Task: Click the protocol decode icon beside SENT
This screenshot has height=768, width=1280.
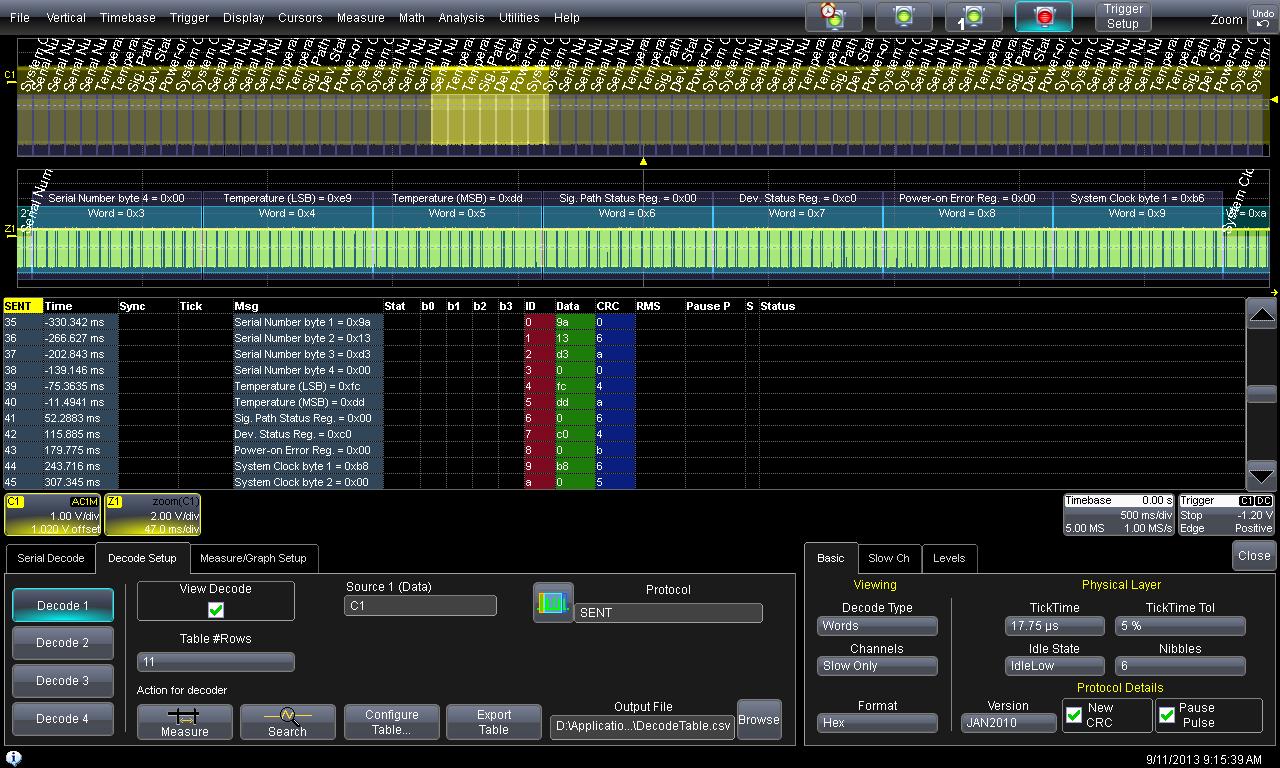Action: coord(553,603)
